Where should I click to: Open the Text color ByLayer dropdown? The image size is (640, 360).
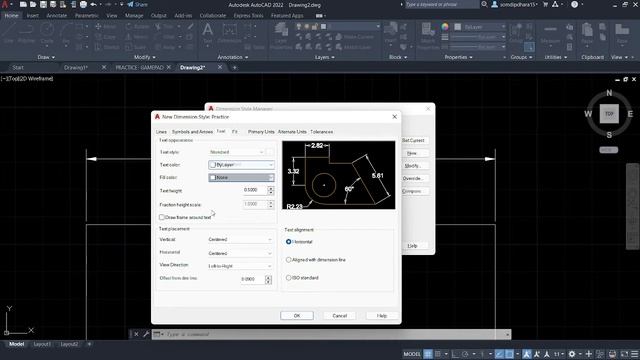point(241,165)
